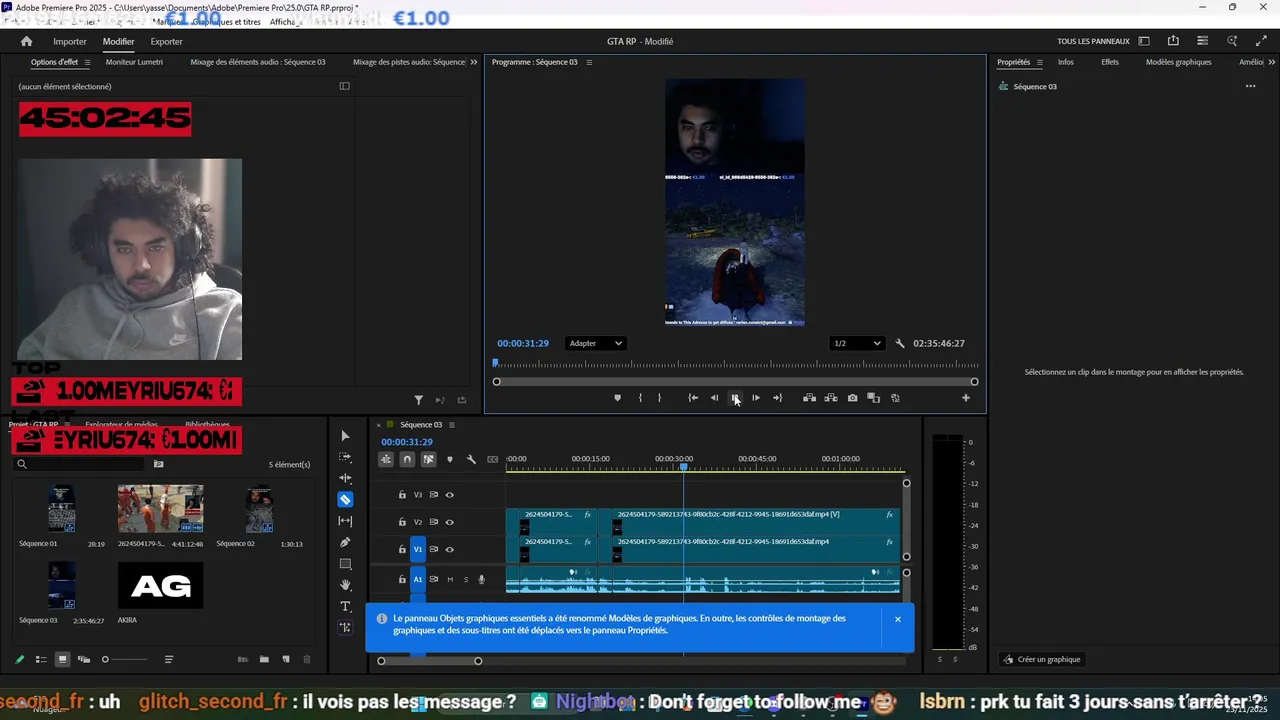This screenshot has width=1280, height=720.
Task: Mute the A1 audio track
Action: click(450, 579)
